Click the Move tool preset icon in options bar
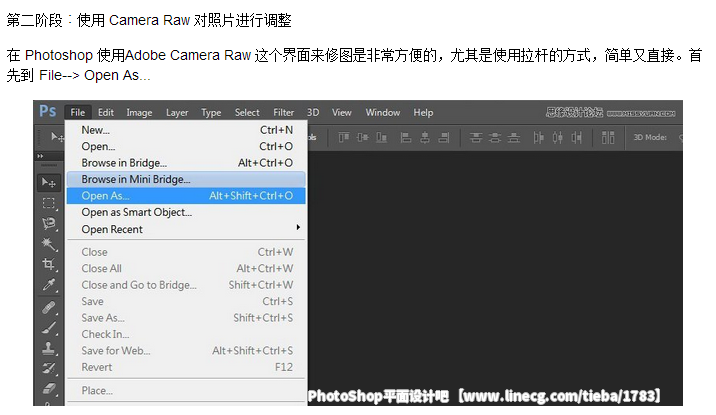Screen dimensions: 716x415 57,137
